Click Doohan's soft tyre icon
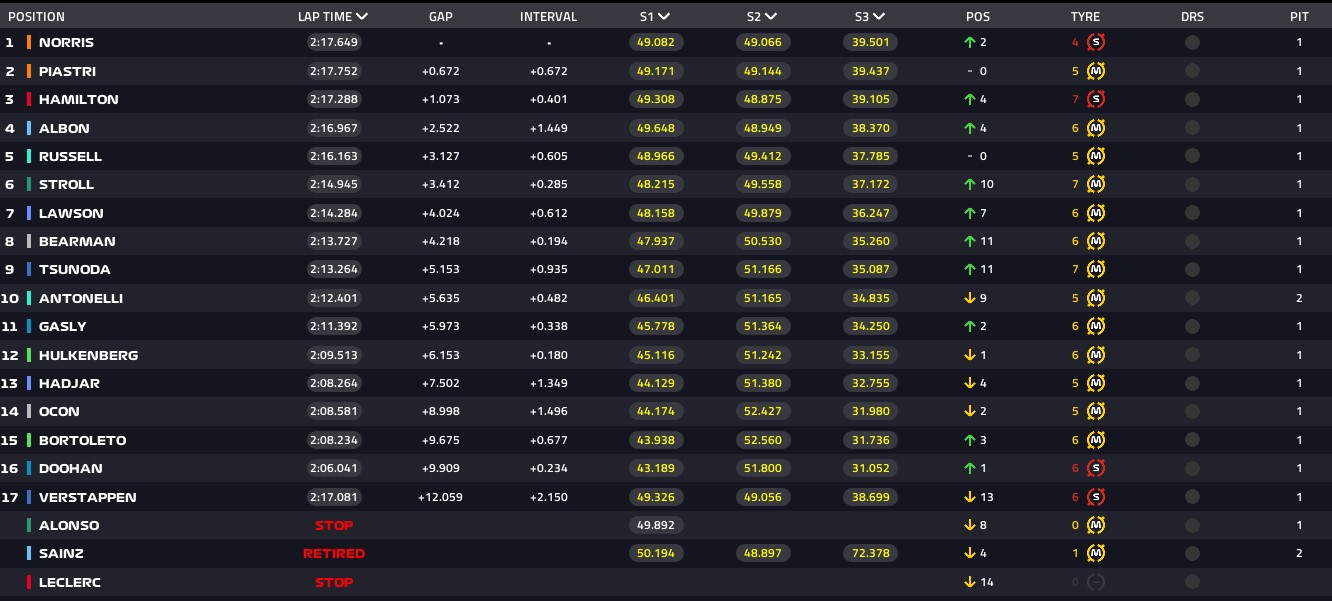The image size is (1332, 601). point(1096,469)
